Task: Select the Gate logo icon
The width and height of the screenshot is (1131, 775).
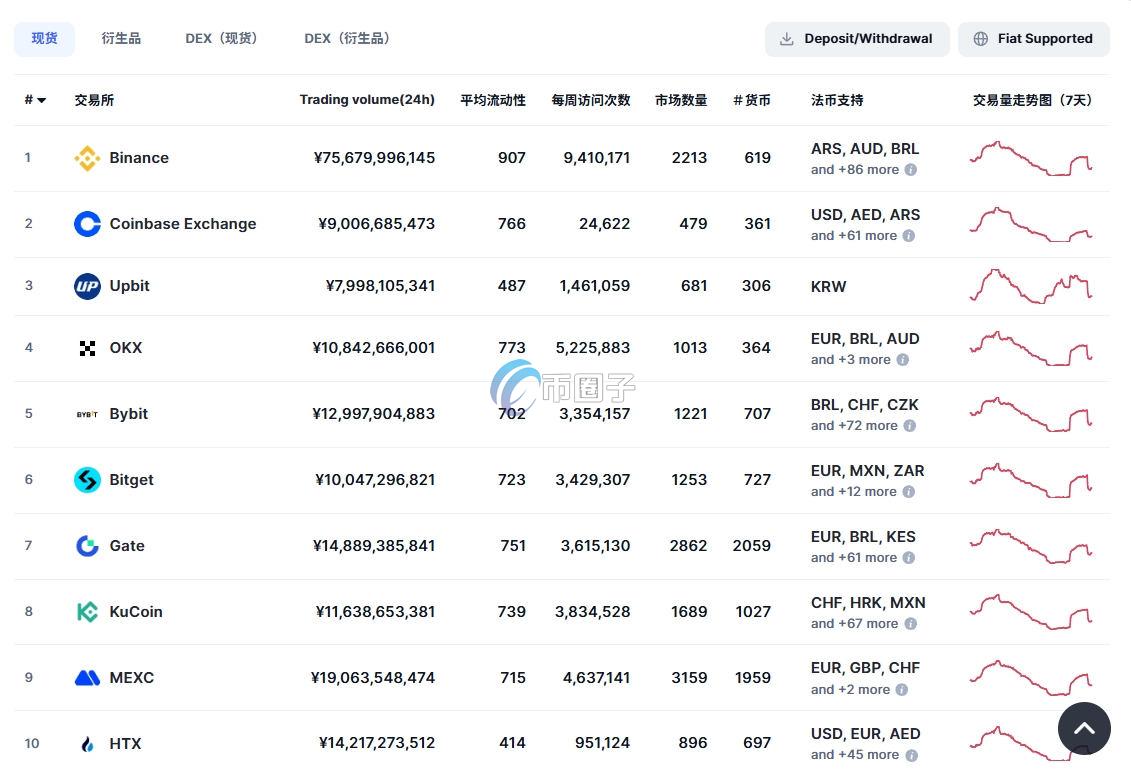Action: pyautogui.click(x=87, y=545)
